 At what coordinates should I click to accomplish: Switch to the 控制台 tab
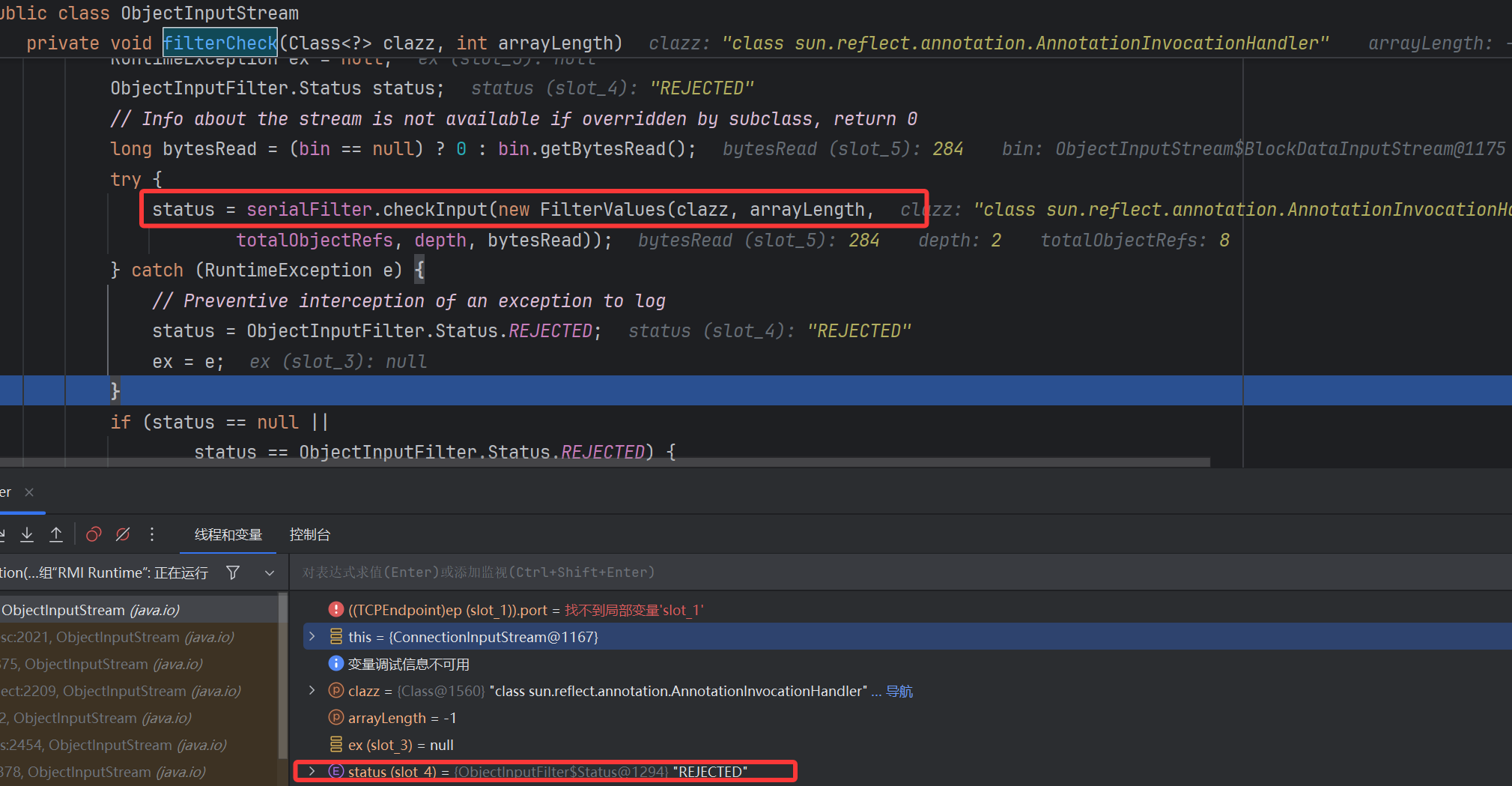click(310, 534)
